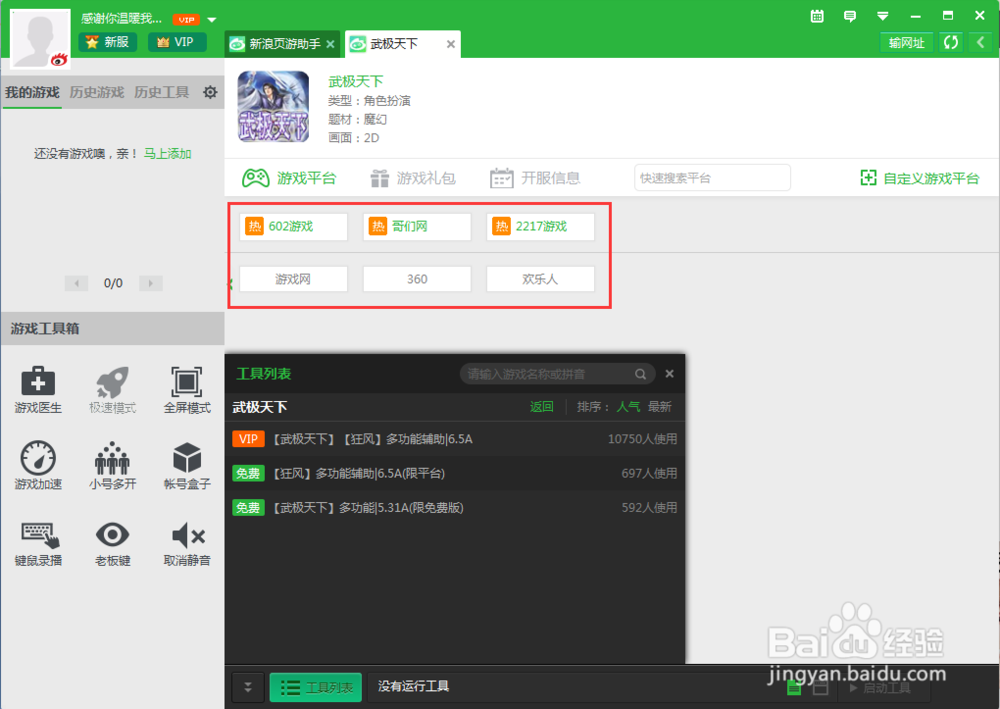Sort tools by 最新
The image size is (1000, 709).
pos(659,407)
